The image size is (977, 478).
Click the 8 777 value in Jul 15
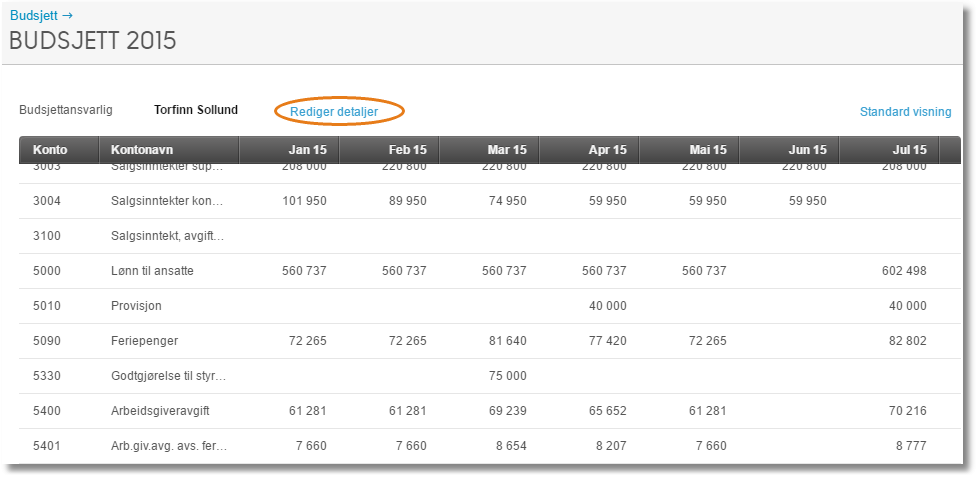pos(911,446)
